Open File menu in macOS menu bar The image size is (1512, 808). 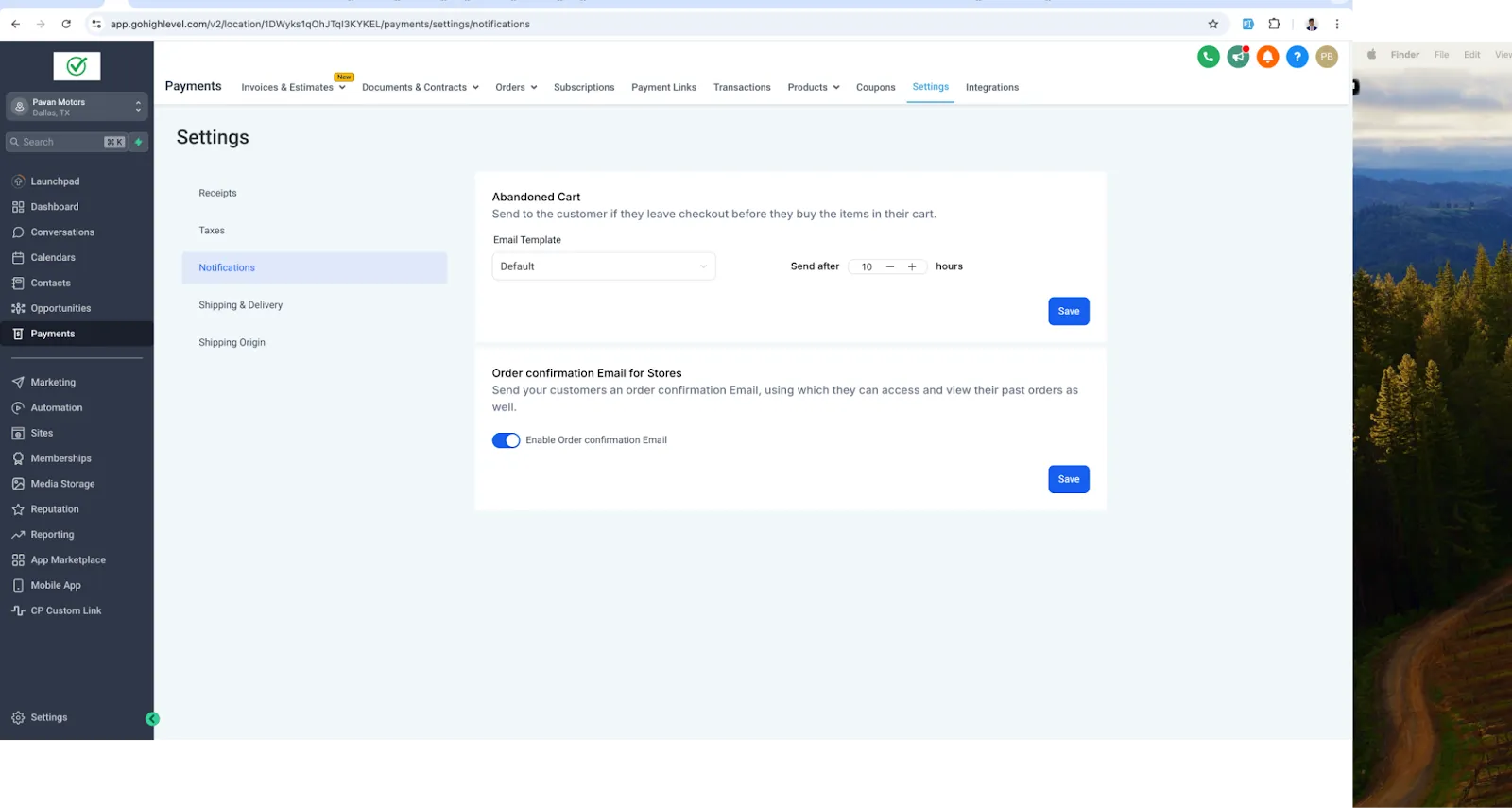pos(1441,55)
